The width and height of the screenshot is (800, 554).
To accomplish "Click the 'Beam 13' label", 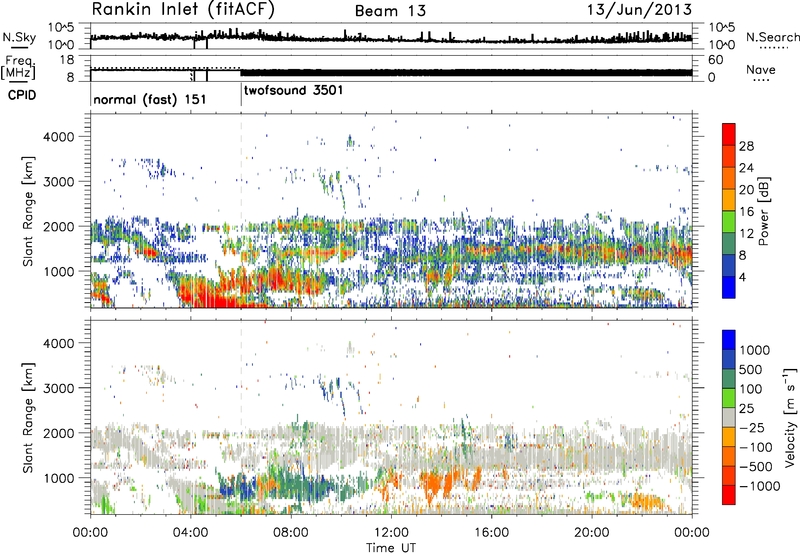I will (390, 11).
